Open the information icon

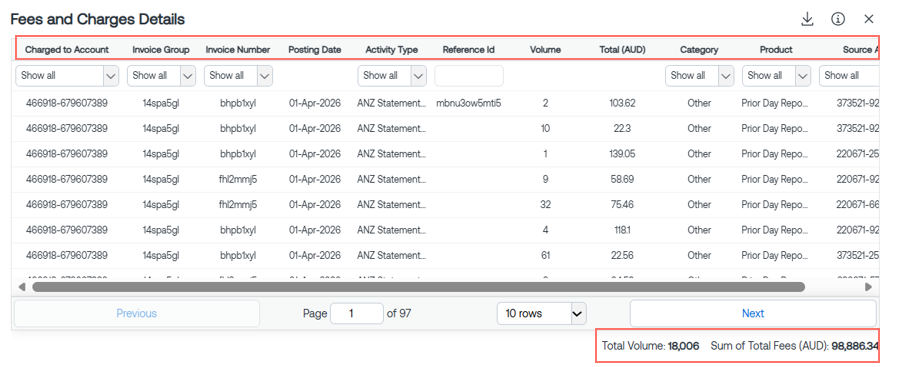click(838, 19)
